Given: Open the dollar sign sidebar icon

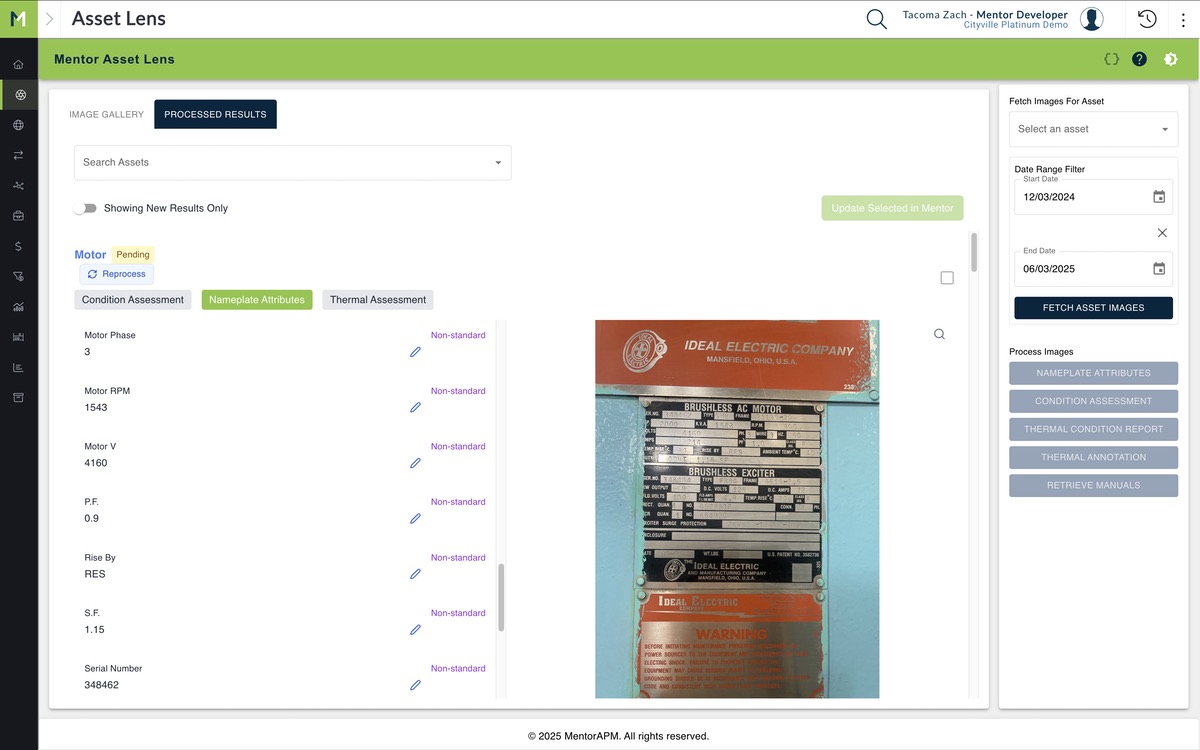Looking at the screenshot, I should point(19,246).
